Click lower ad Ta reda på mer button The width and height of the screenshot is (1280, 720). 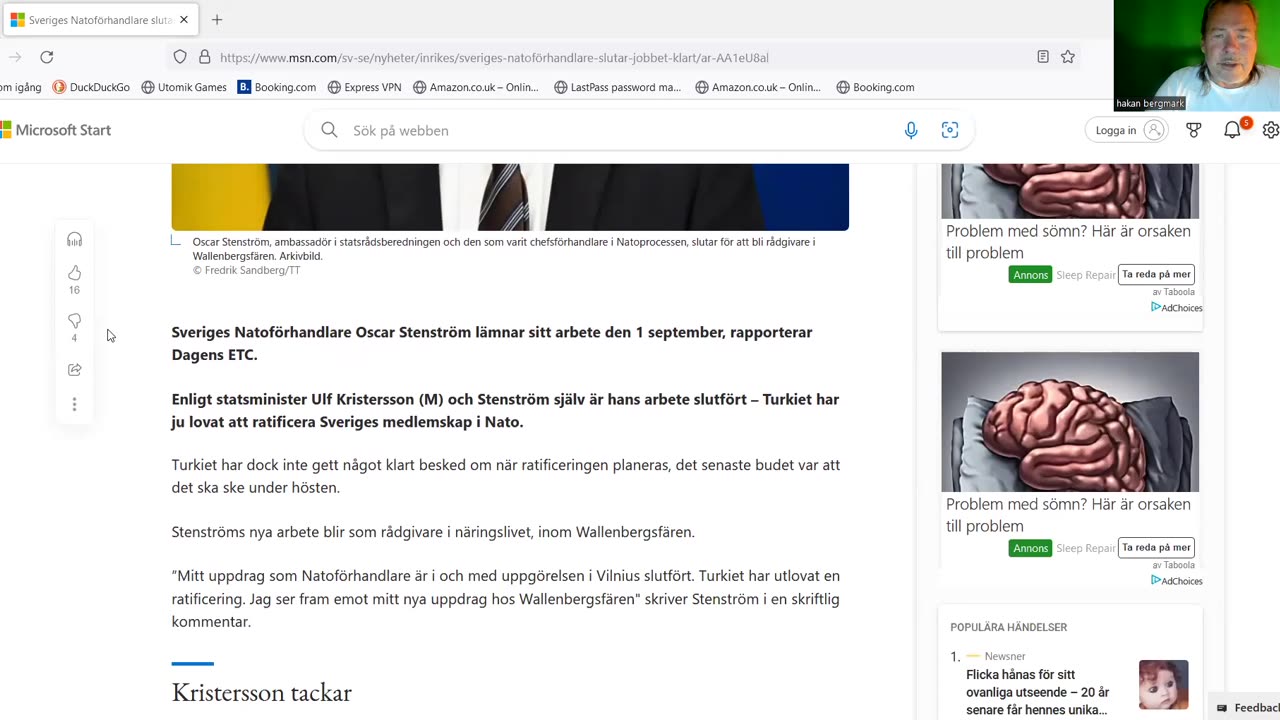point(1156,547)
